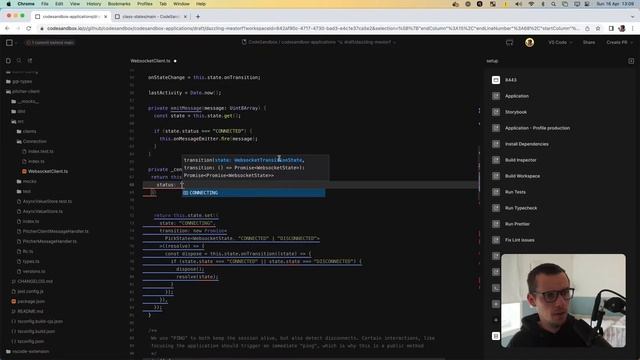Click the Run Typecheck task icon

[x=496, y=208]
